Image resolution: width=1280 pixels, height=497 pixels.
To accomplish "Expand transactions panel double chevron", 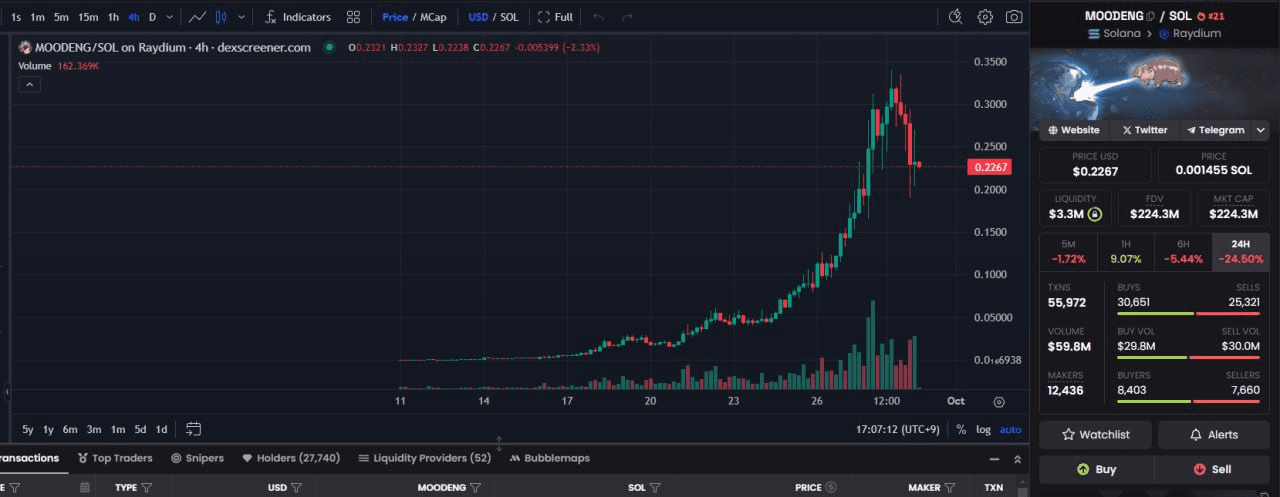I will [1017, 459].
